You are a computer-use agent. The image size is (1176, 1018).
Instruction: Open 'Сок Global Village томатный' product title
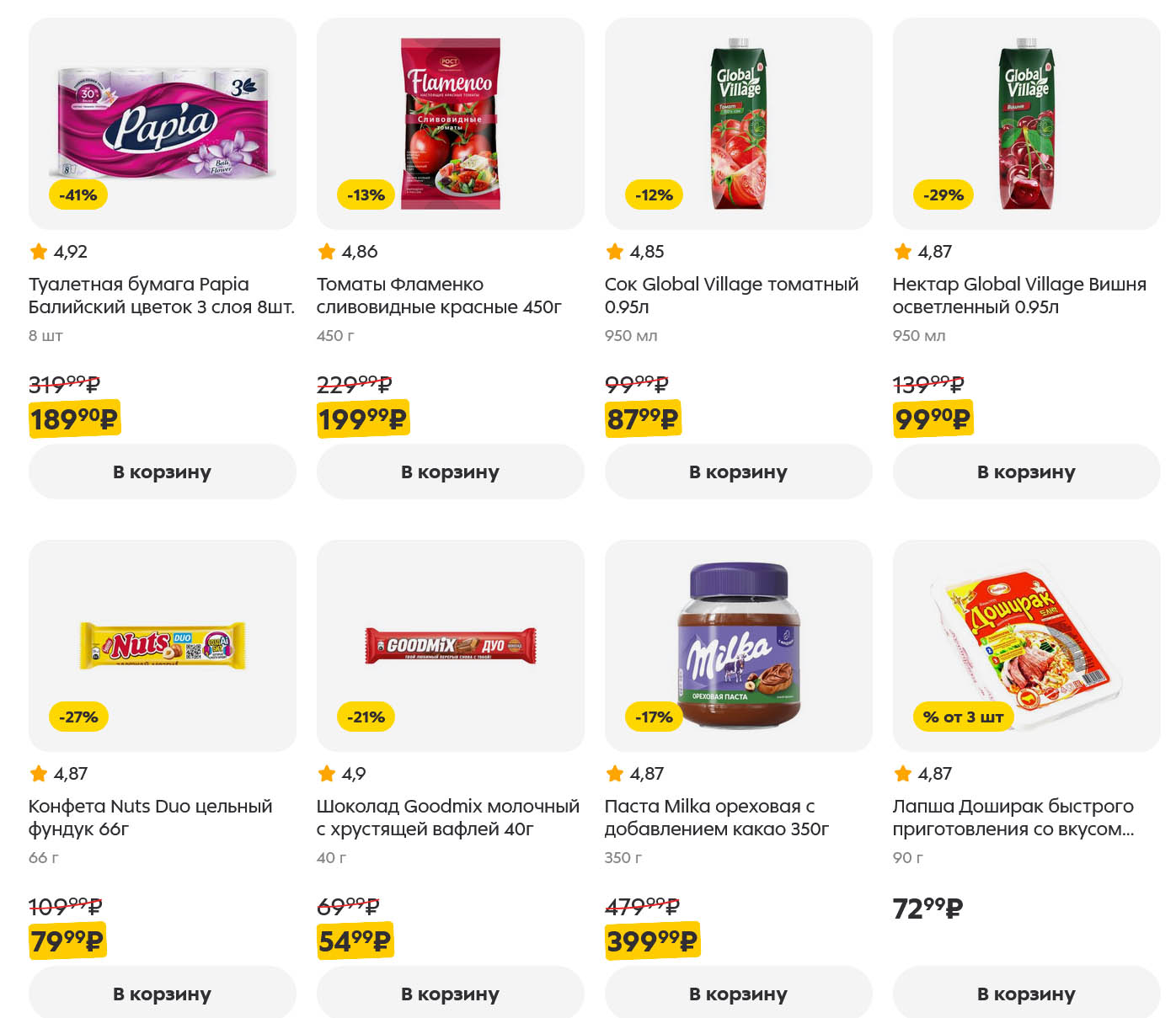click(x=731, y=296)
